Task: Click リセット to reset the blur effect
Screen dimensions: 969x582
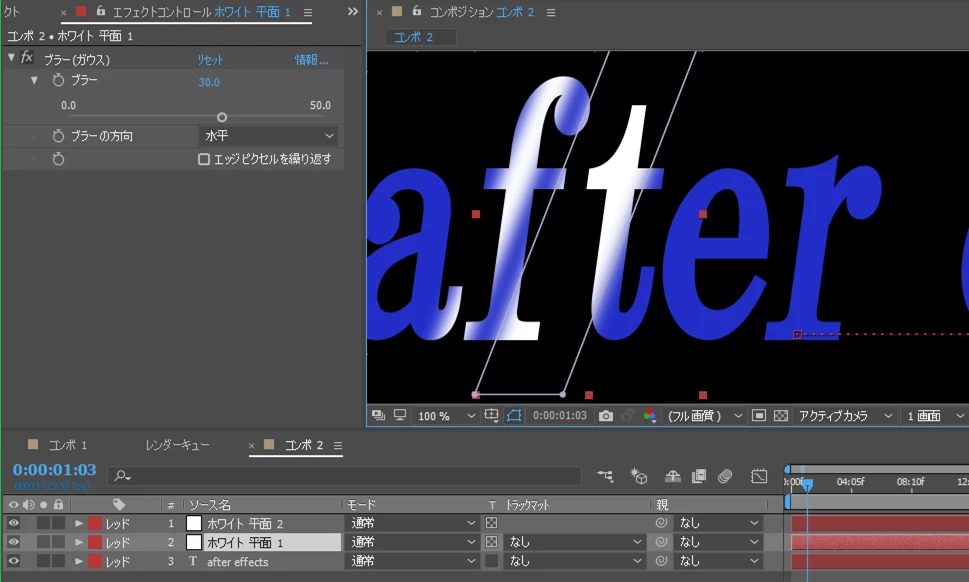Action: pos(210,59)
